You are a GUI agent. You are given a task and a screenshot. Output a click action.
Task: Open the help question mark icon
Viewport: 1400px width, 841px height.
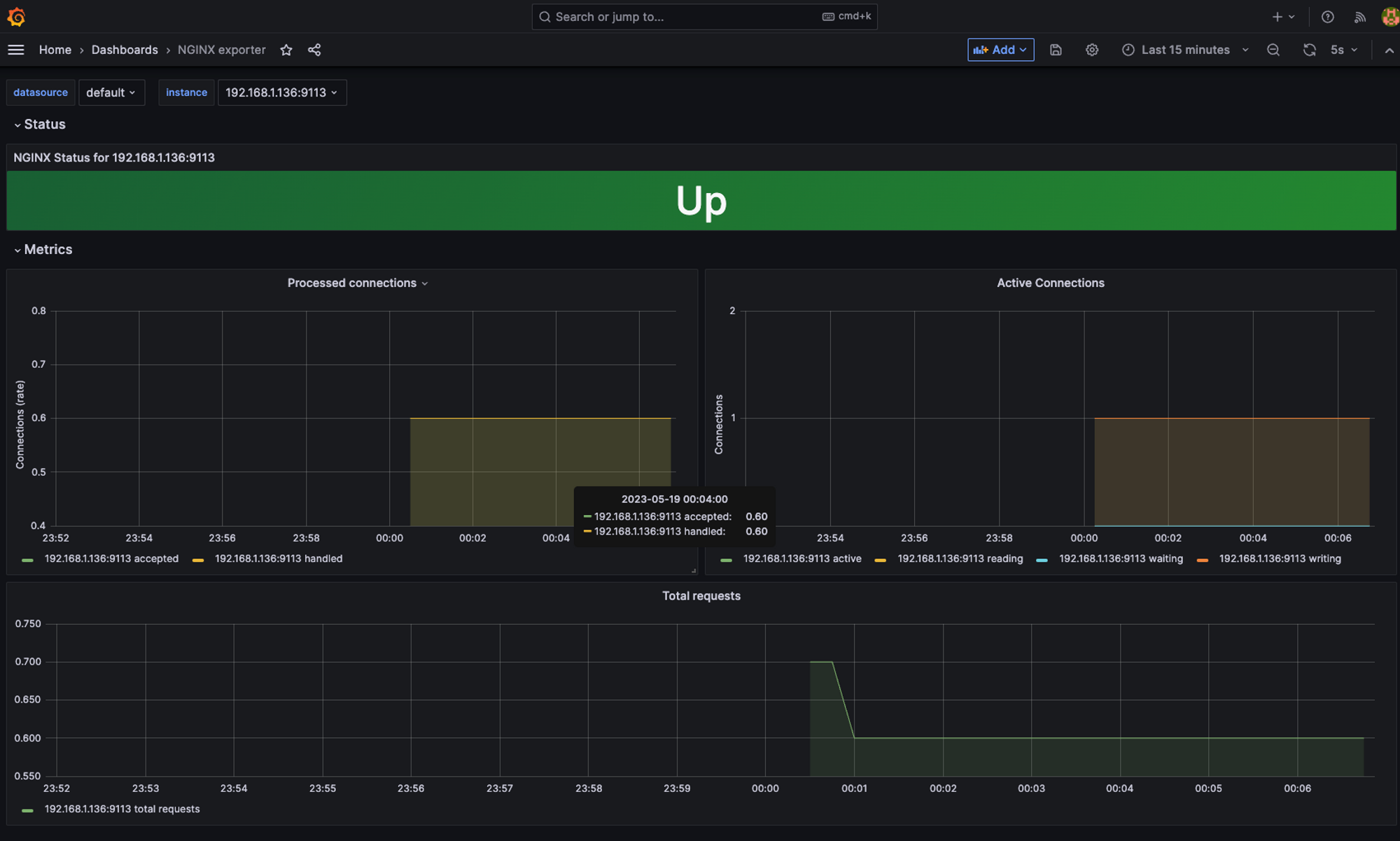pyautogui.click(x=1327, y=17)
